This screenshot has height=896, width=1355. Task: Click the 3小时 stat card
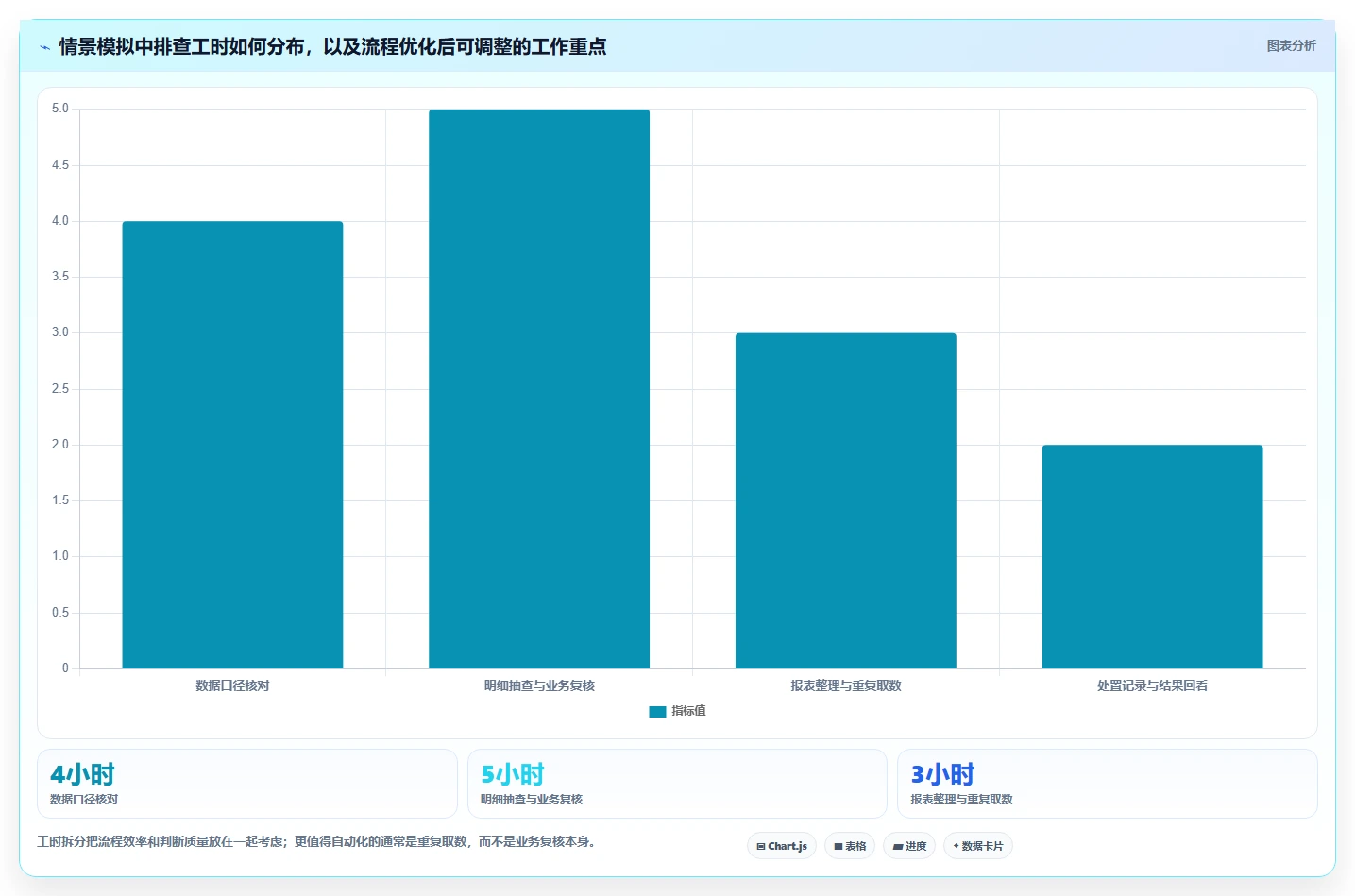click(1107, 784)
